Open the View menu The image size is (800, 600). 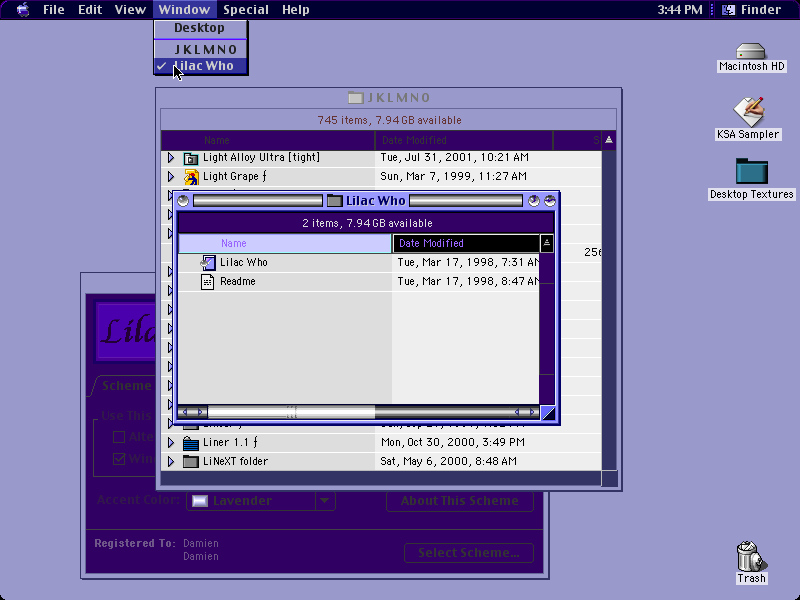130,9
